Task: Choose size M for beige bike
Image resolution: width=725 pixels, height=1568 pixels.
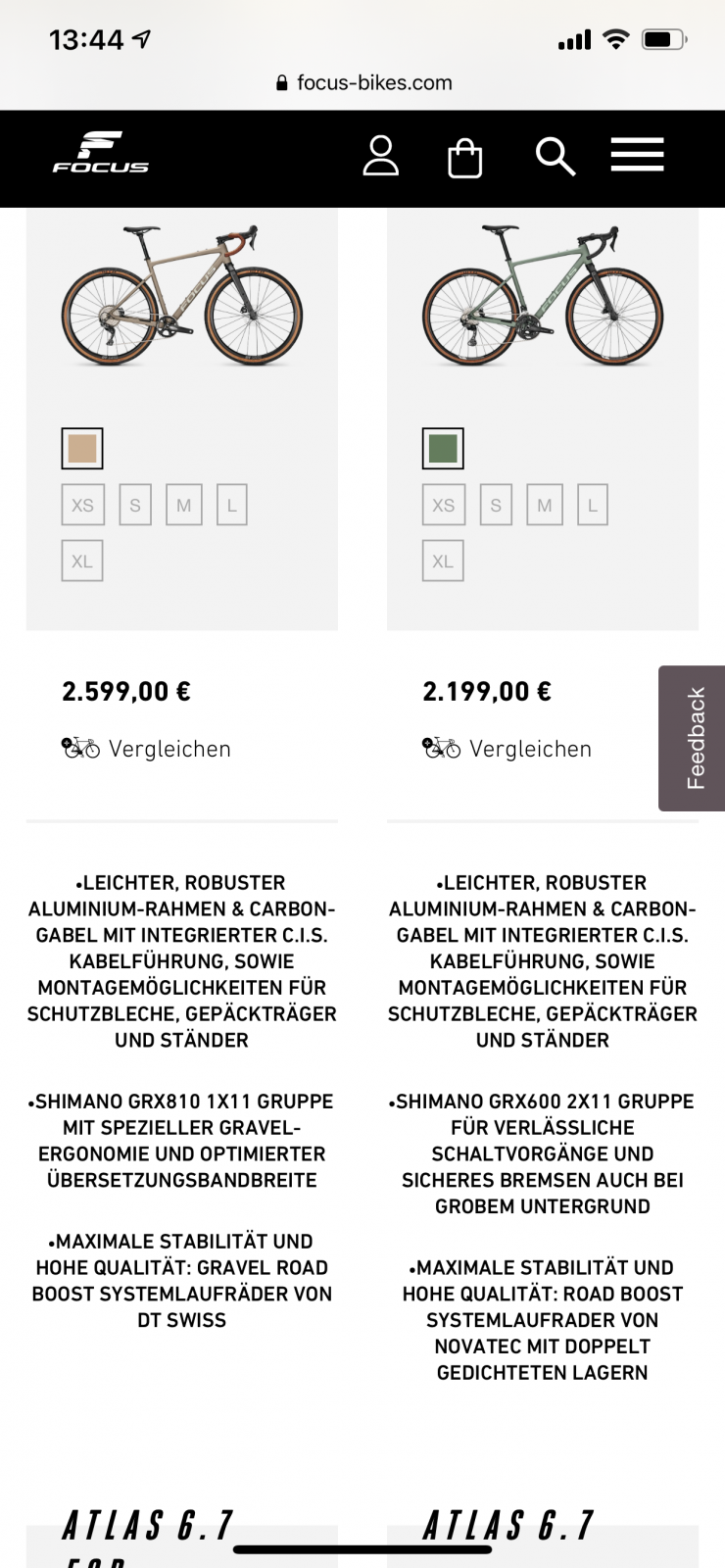Action: (x=183, y=506)
